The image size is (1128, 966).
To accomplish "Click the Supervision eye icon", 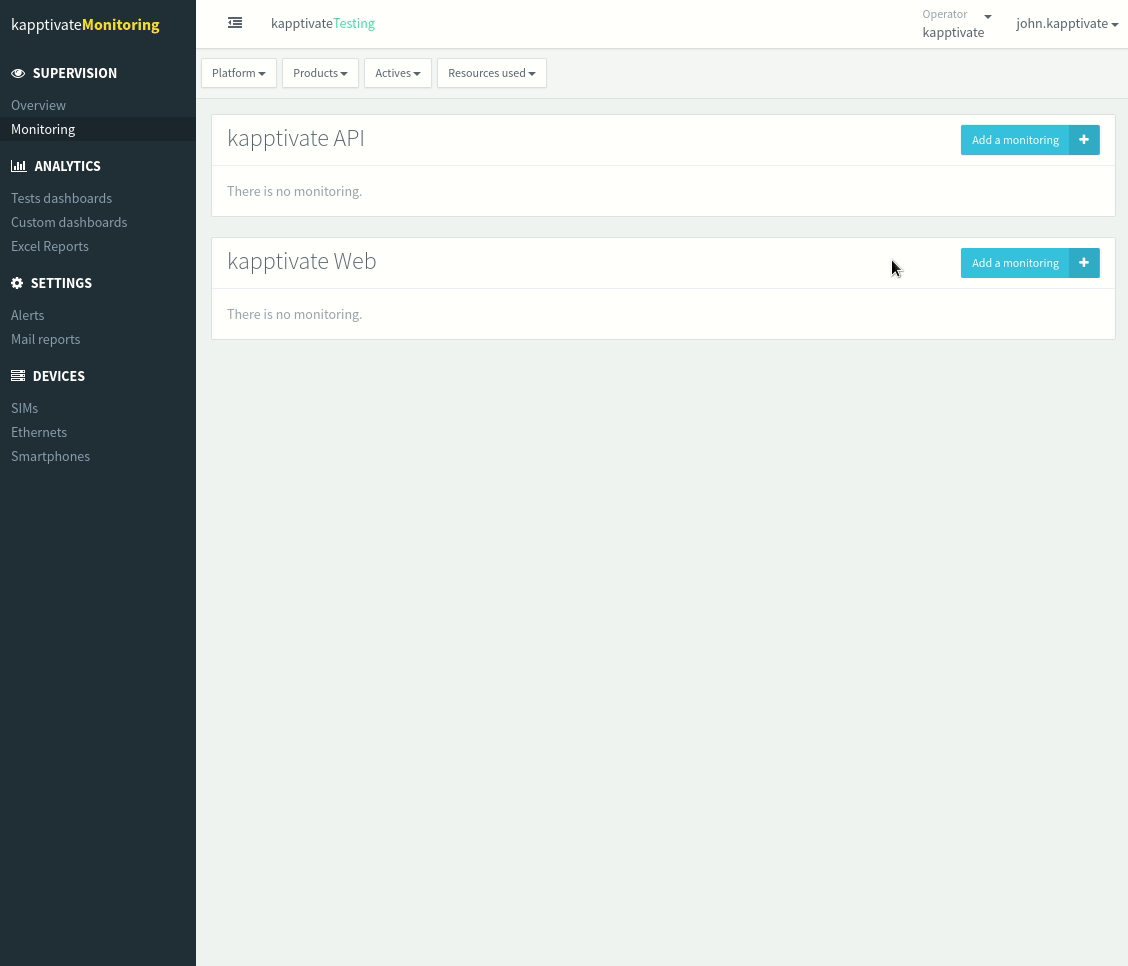I will coord(18,73).
